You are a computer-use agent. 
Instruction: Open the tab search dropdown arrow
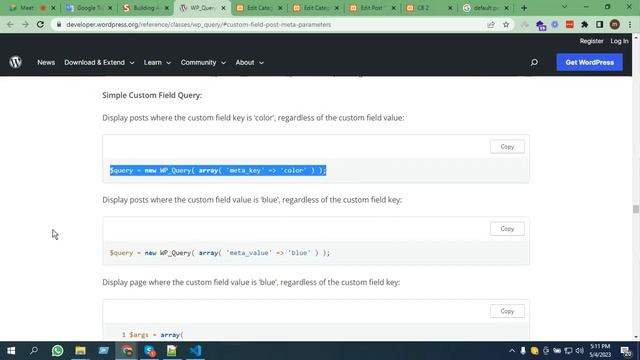[x=564, y=7]
